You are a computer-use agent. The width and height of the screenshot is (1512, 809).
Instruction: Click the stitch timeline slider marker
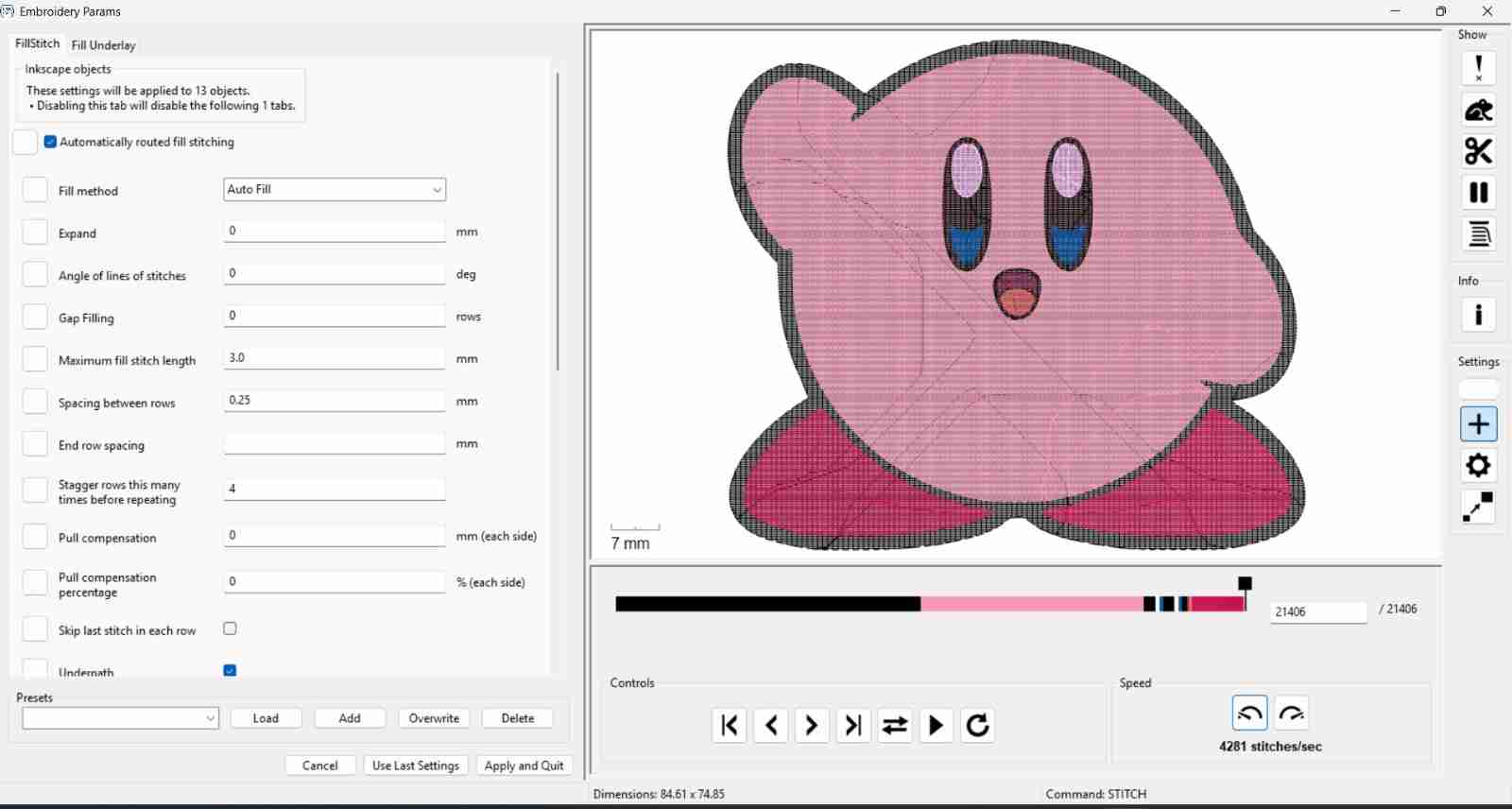[1246, 584]
